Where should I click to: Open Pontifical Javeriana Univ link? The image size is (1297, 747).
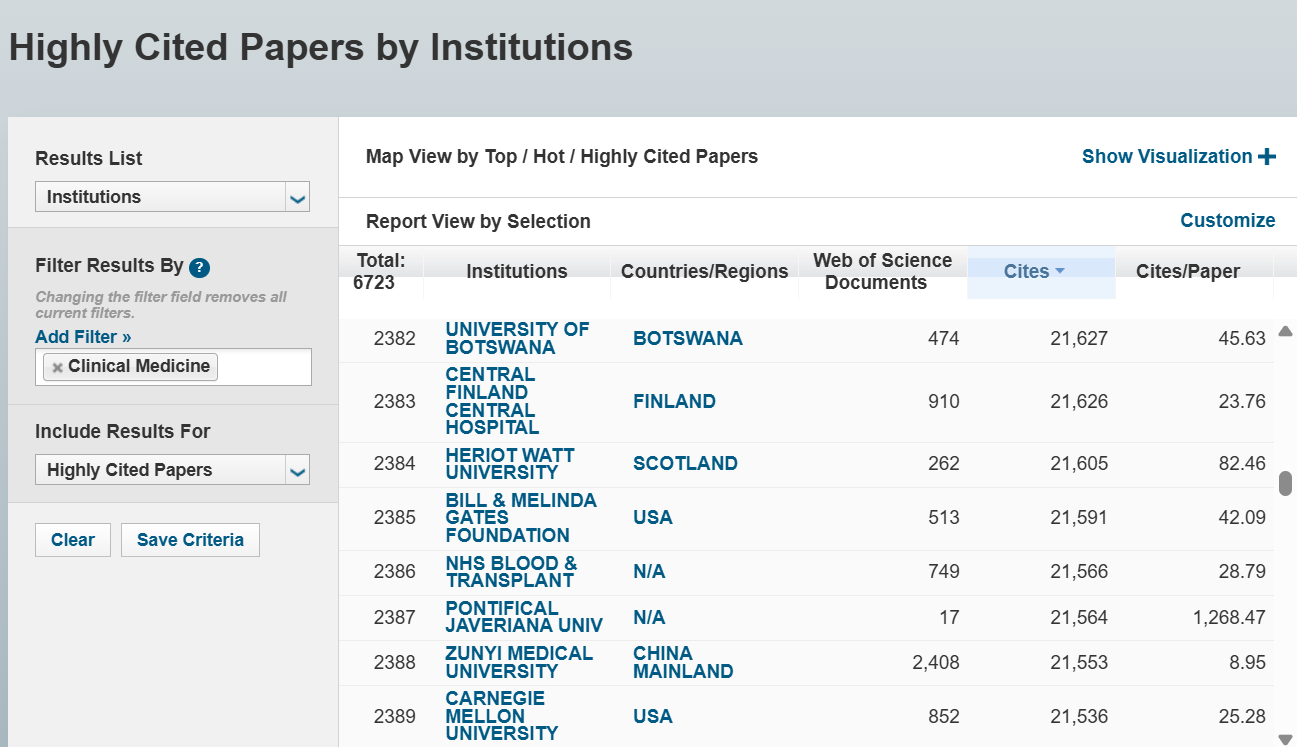point(524,617)
